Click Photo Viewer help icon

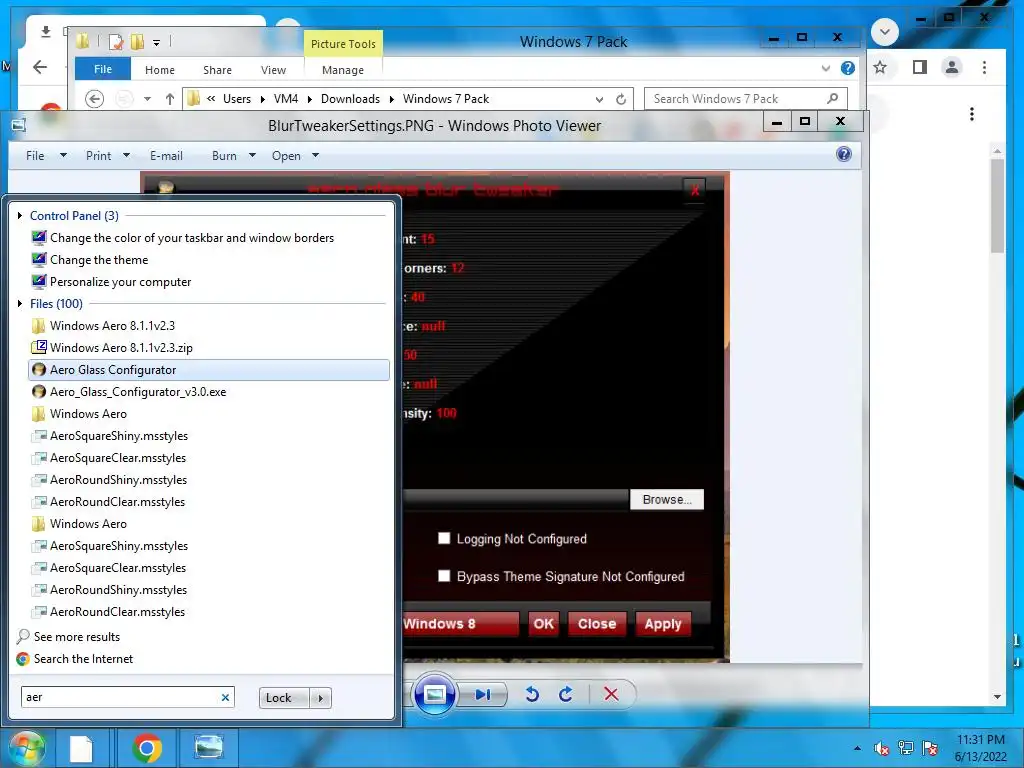point(844,154)
